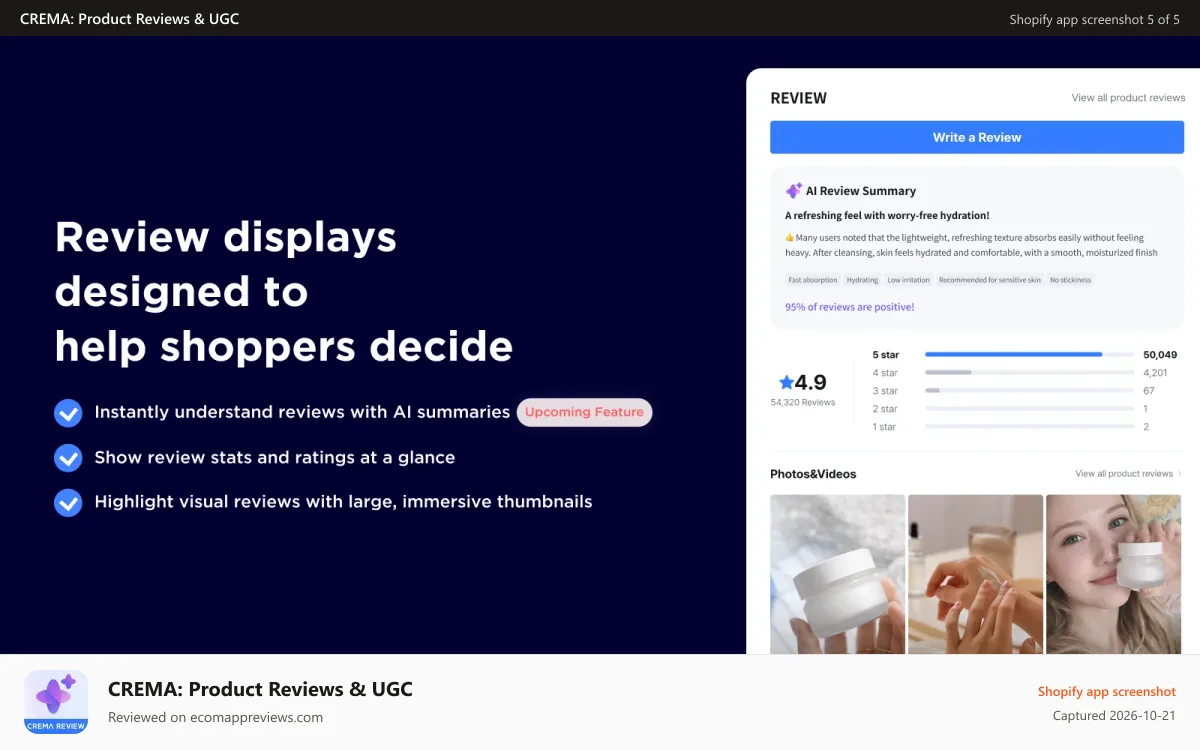Click top bar title CREMA: Product Reviews & UGC
1200x750 pixels.
click(x=129, y=18)
